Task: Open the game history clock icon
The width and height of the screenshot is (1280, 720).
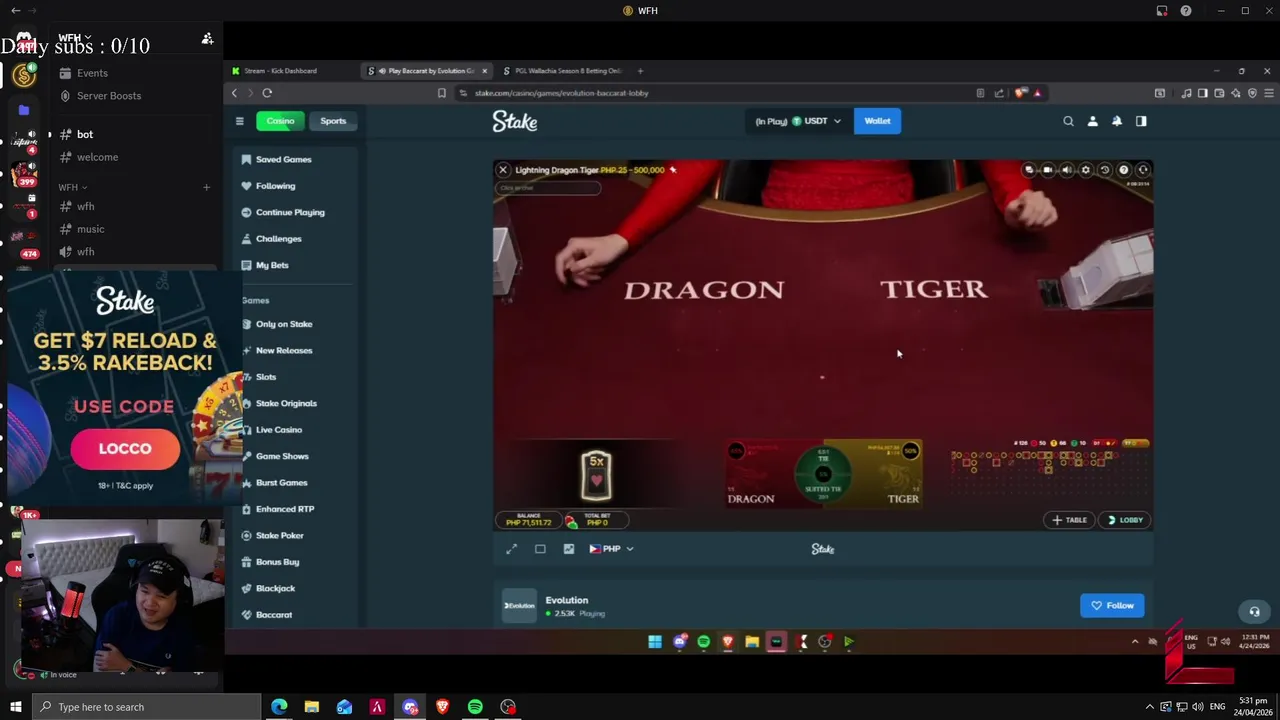Action: point(1104,170)
